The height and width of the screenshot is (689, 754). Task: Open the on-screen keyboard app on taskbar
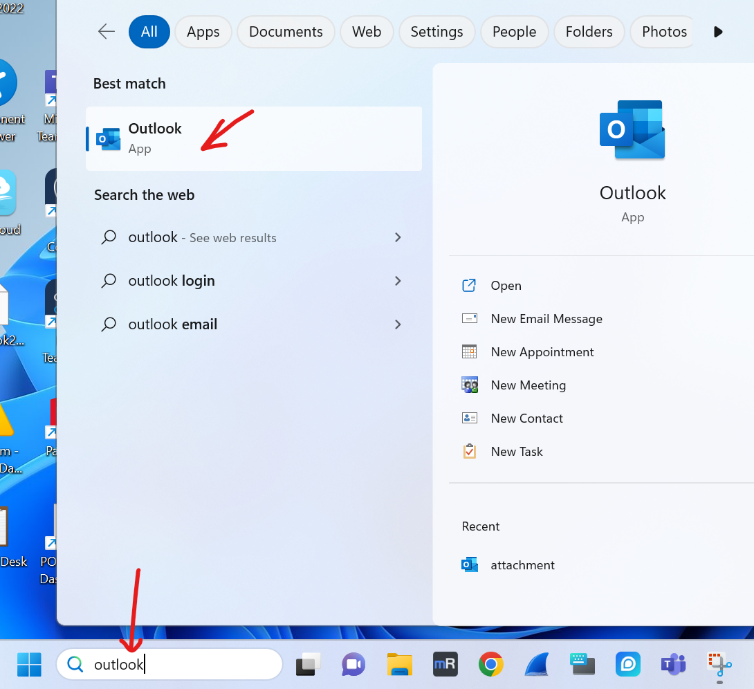(x=582, y=664)
